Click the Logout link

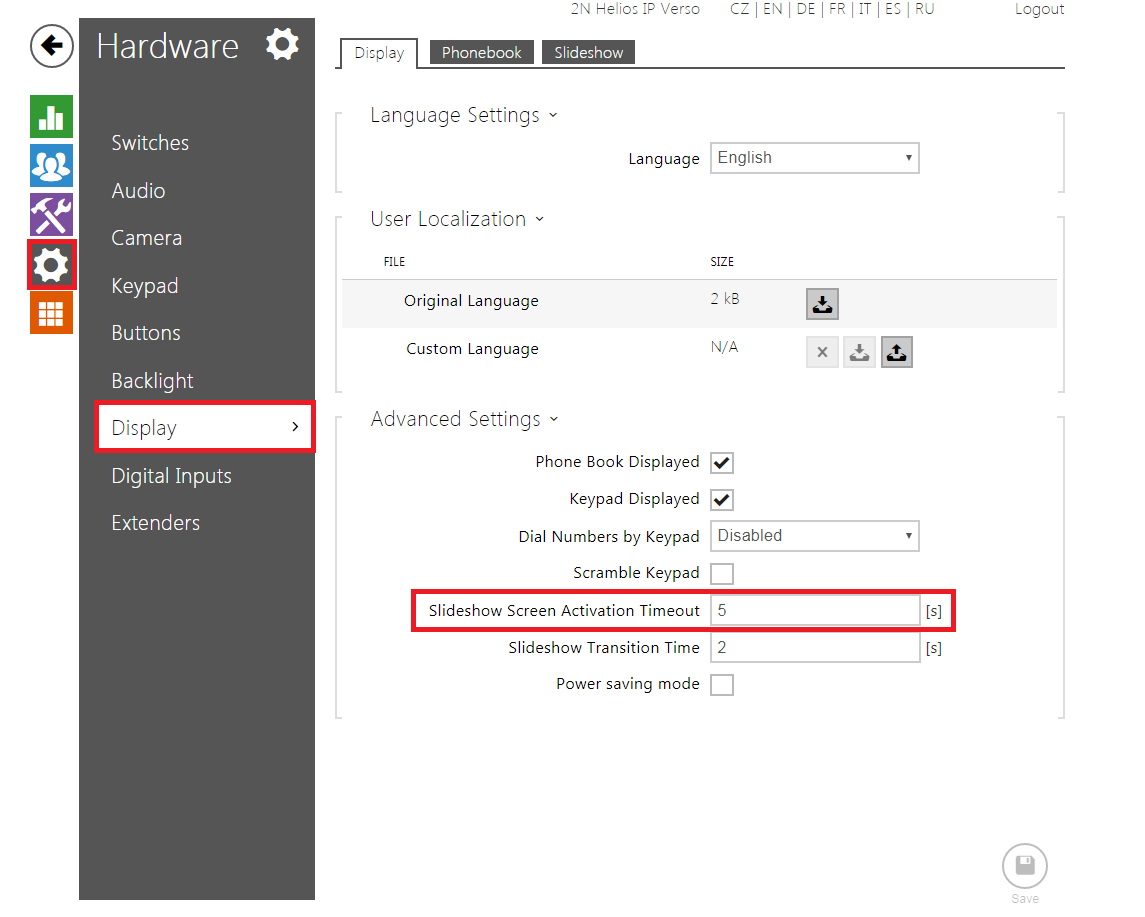pyautogui.click(x=1039, y=9)
